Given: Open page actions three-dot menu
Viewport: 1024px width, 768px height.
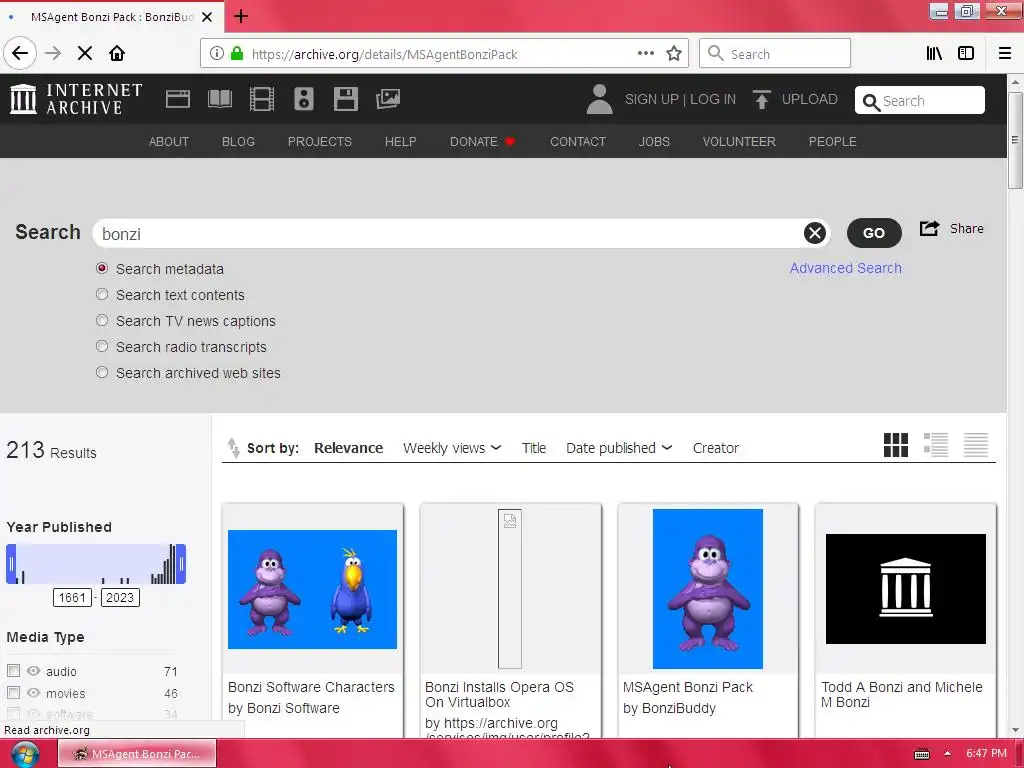Looking at the screenshot, I should (645, 54).
